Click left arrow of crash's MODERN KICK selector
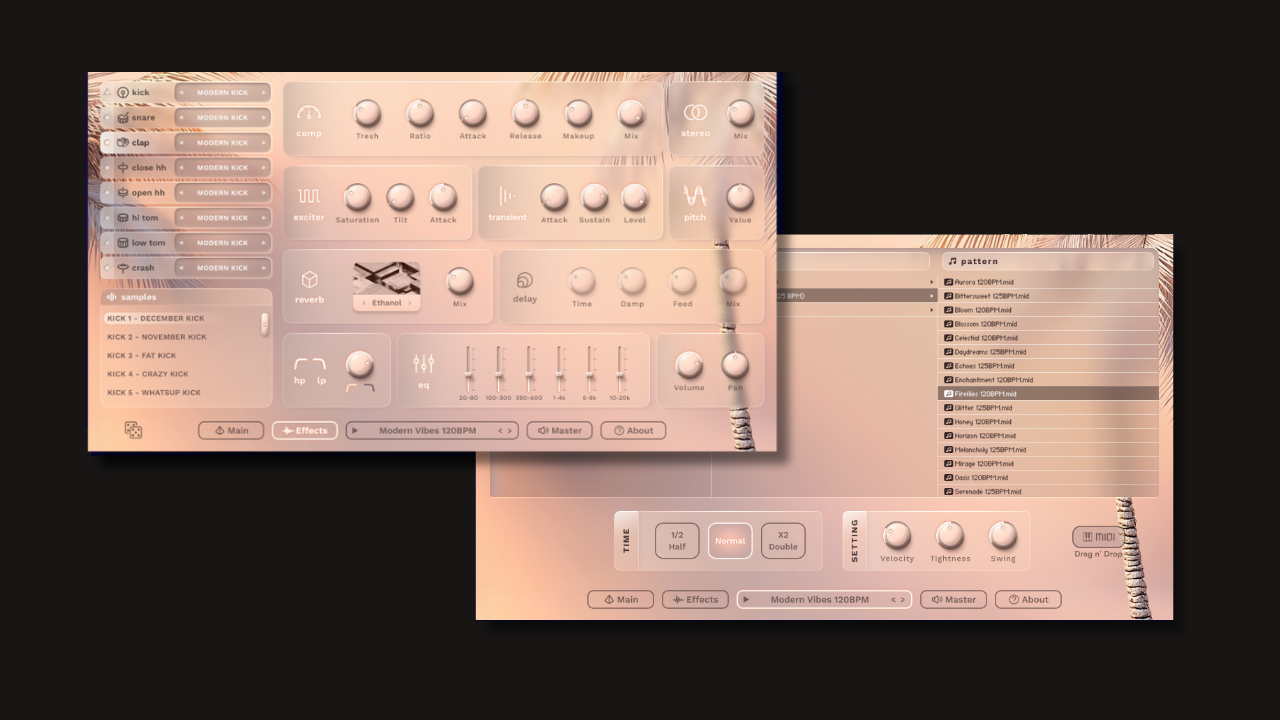1280x720 pixels. [181, 268]
